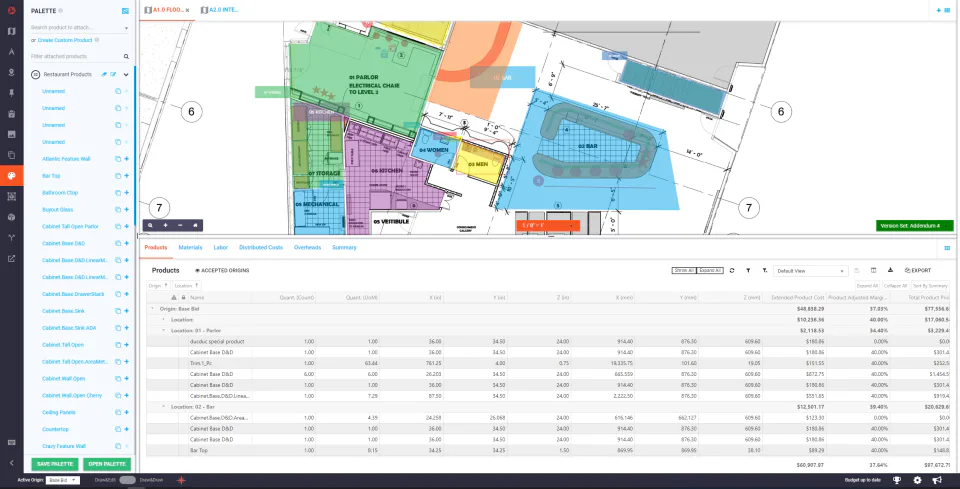
Task: Zoom in with the plus plan control
Action: coord(165,225)
